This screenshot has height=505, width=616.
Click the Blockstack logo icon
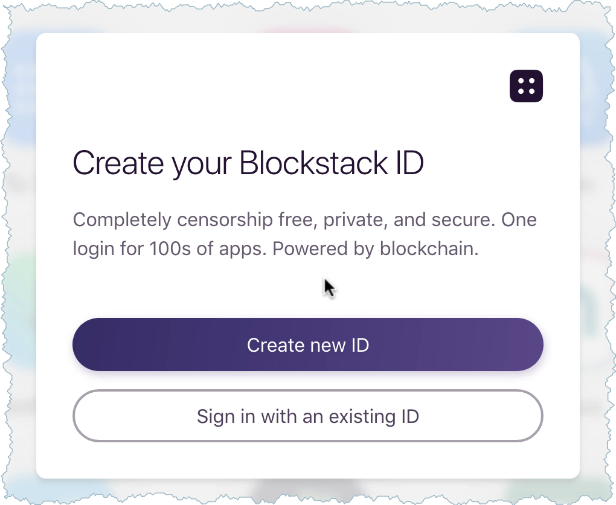point(526,86)
